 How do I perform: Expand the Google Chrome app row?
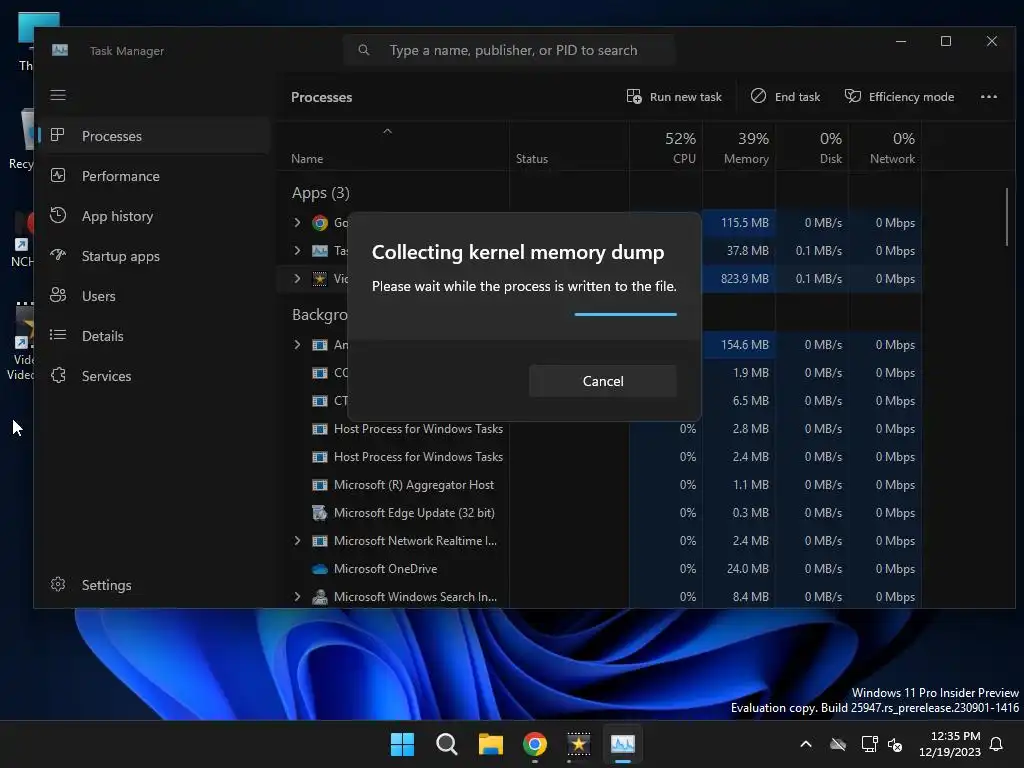tap(297, 223)
